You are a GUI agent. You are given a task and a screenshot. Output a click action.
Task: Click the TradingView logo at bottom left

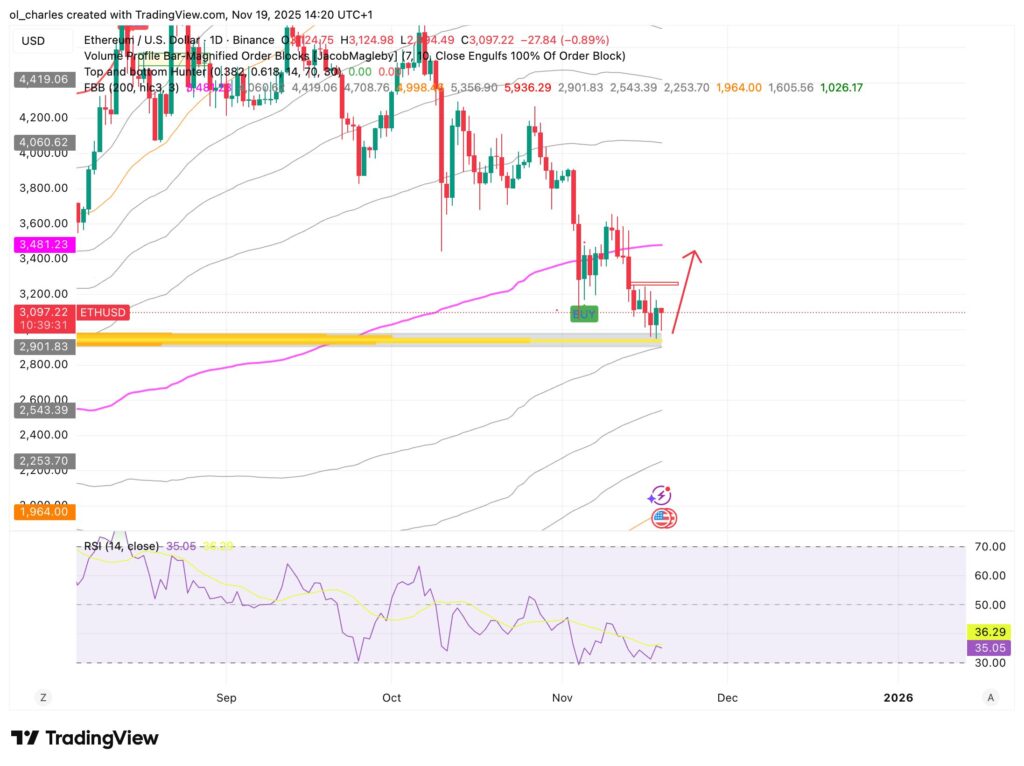pos(87,738)
